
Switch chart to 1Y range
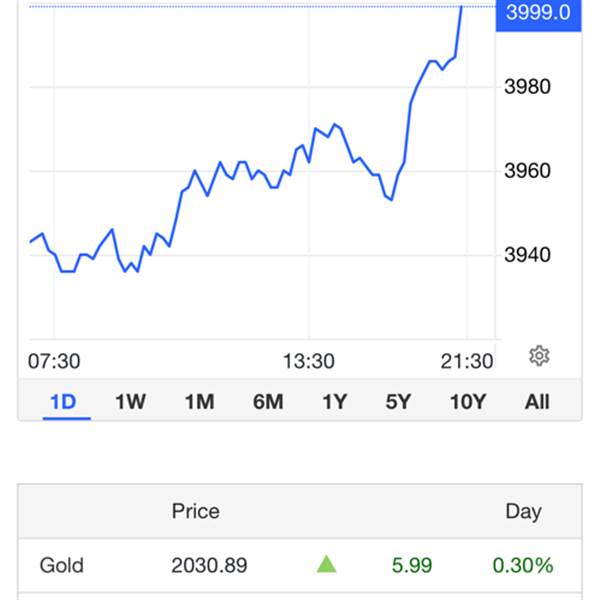(x=335, y=402)
